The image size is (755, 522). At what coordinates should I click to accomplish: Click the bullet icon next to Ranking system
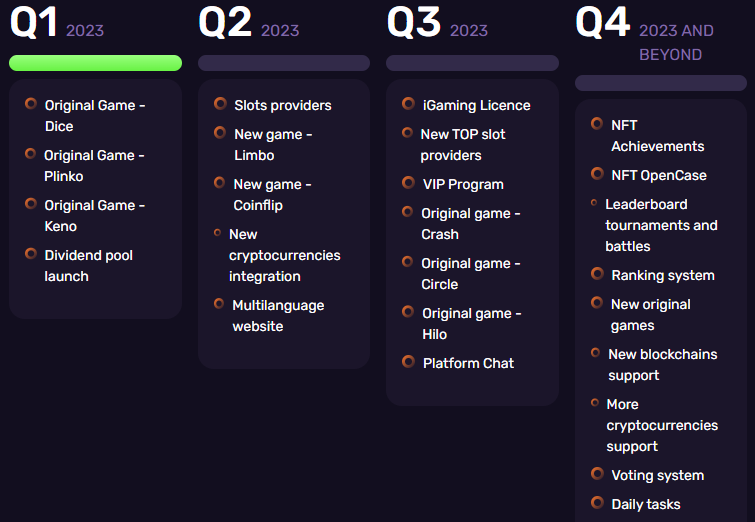point(597,274)
